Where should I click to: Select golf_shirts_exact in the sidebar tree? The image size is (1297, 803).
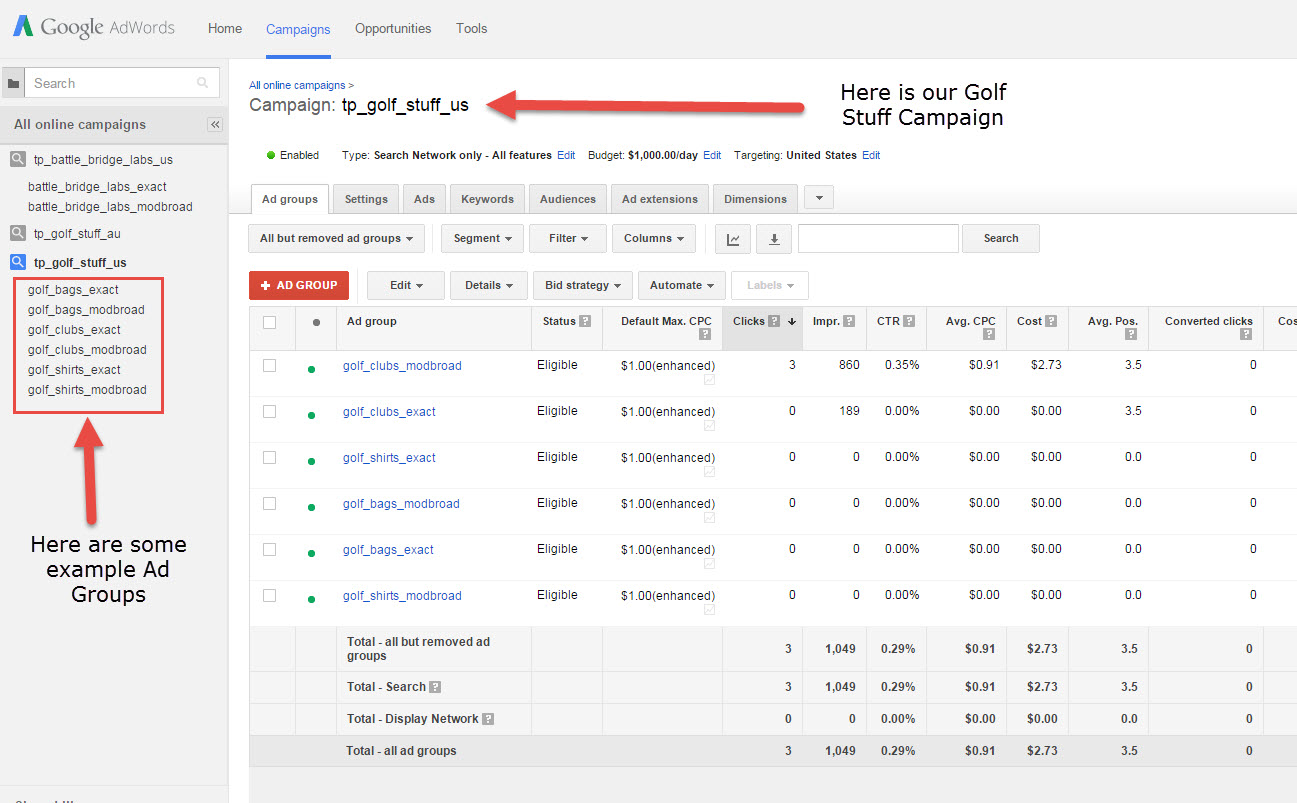(74, 370)
